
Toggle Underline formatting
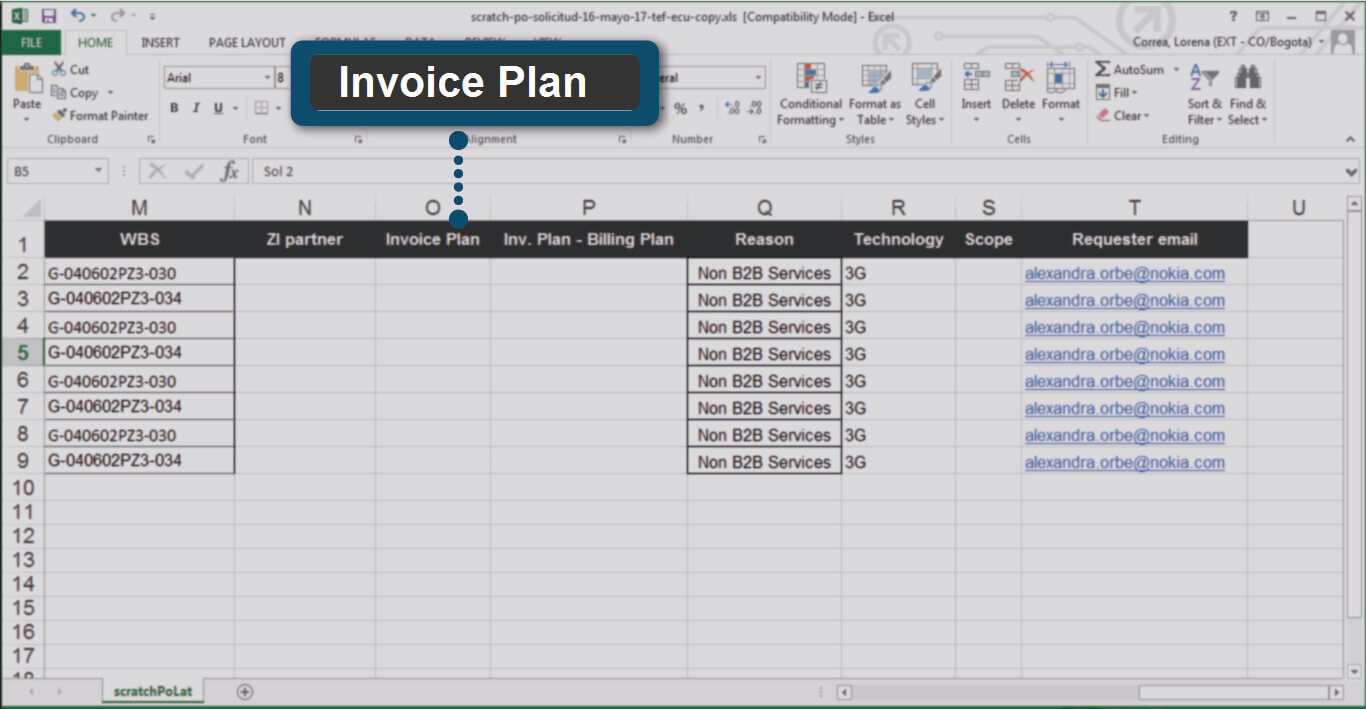click(218, 108)
